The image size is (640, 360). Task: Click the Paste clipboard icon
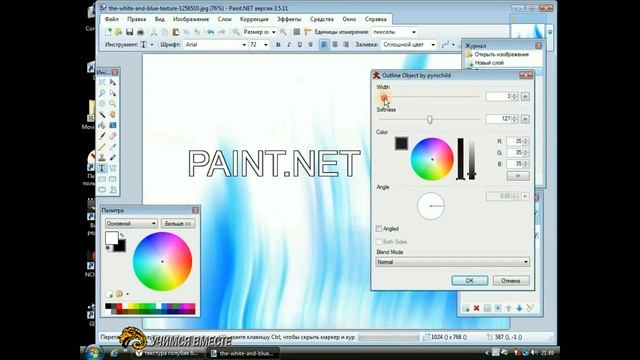pyautogui.click(x=176, y=32)
